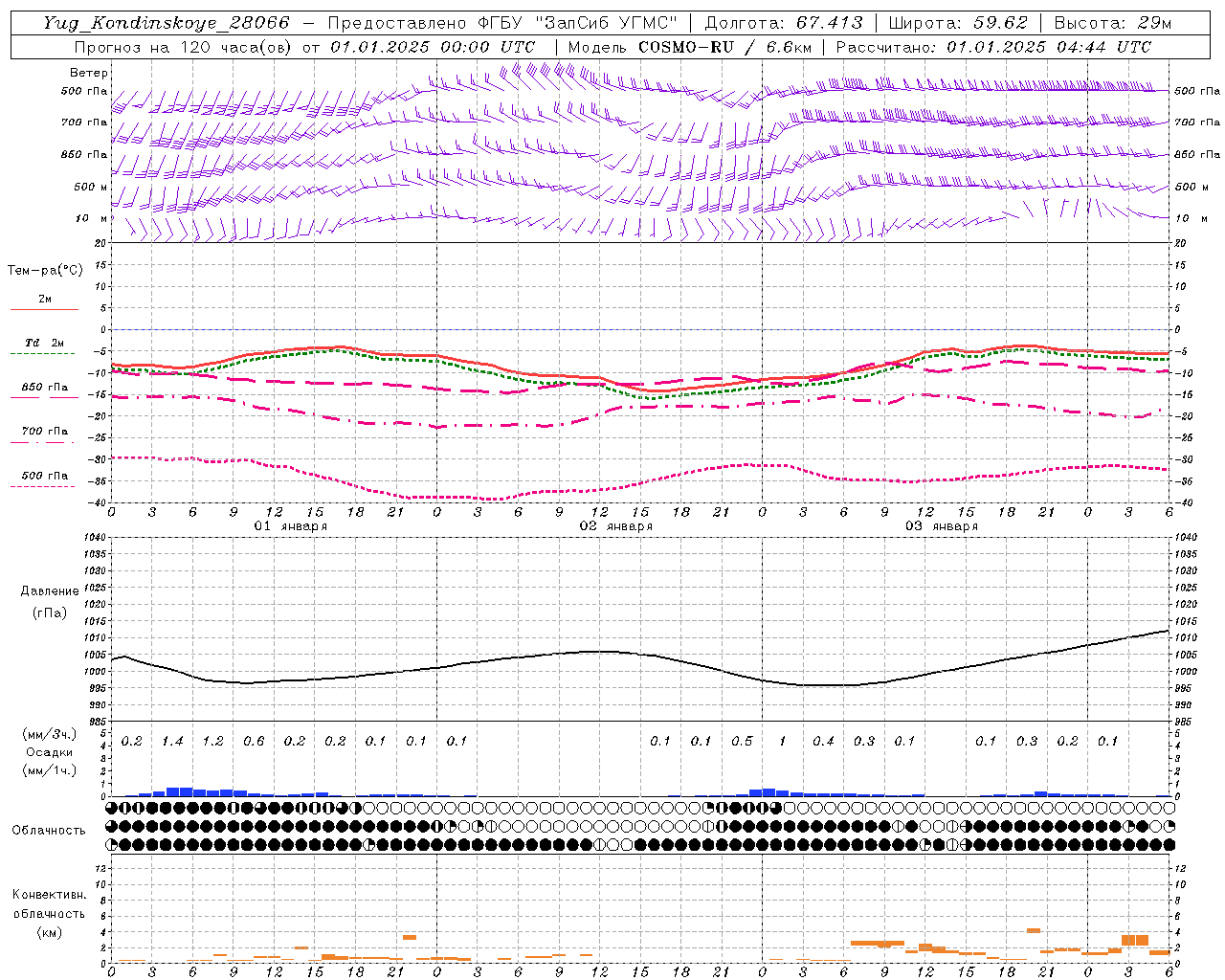Click the 0.5 precipitation value
Screen dimensions: 1225x980
click(x=742, y=742)
